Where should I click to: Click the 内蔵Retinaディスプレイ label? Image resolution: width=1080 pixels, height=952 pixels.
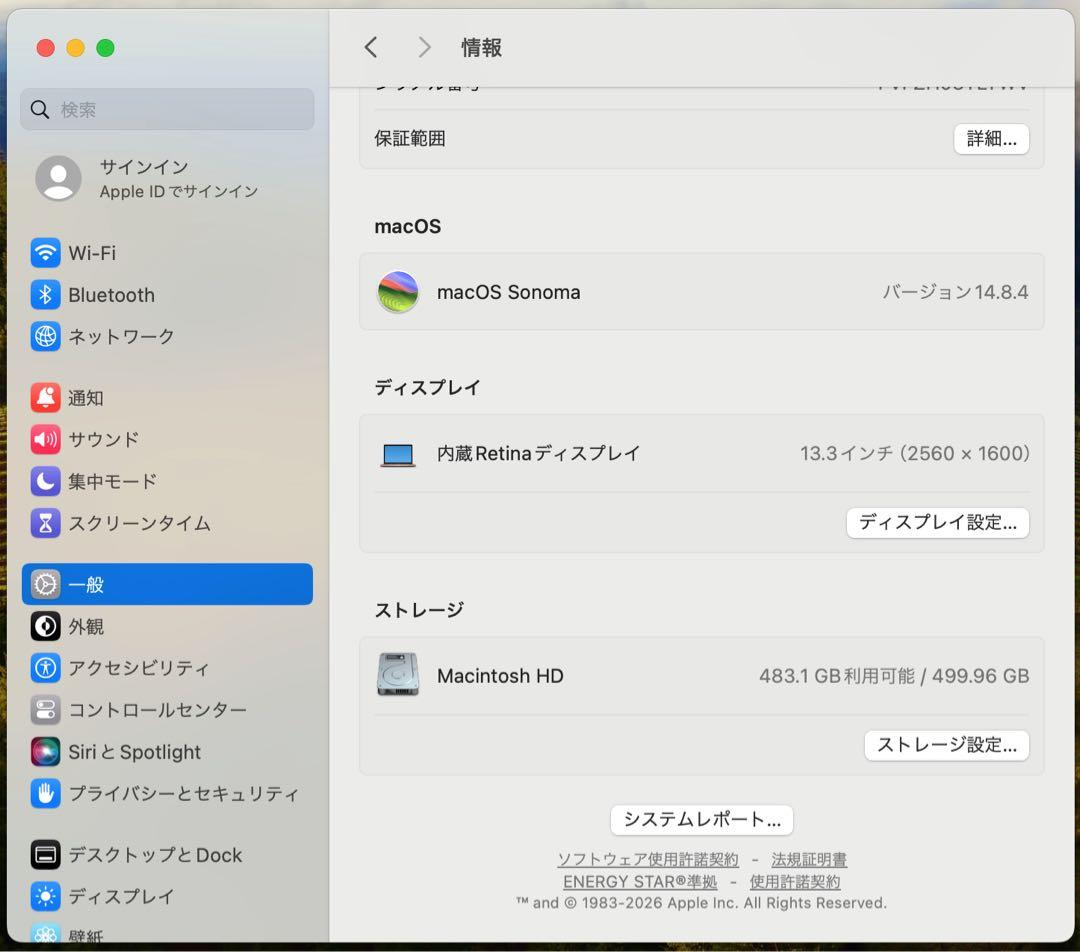[539, 453]
